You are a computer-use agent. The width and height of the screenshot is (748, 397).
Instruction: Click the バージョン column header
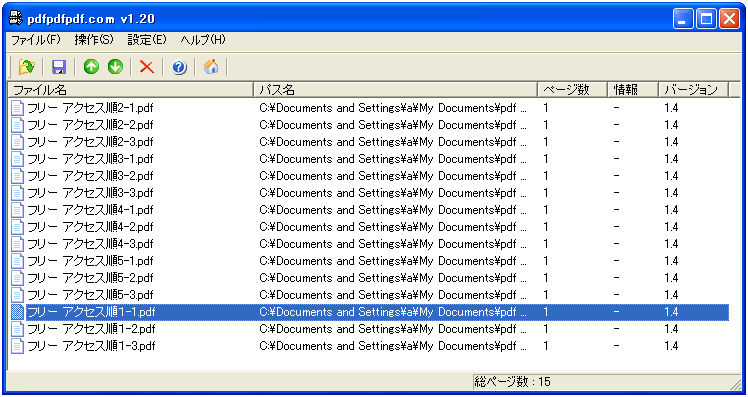(694, 90)
